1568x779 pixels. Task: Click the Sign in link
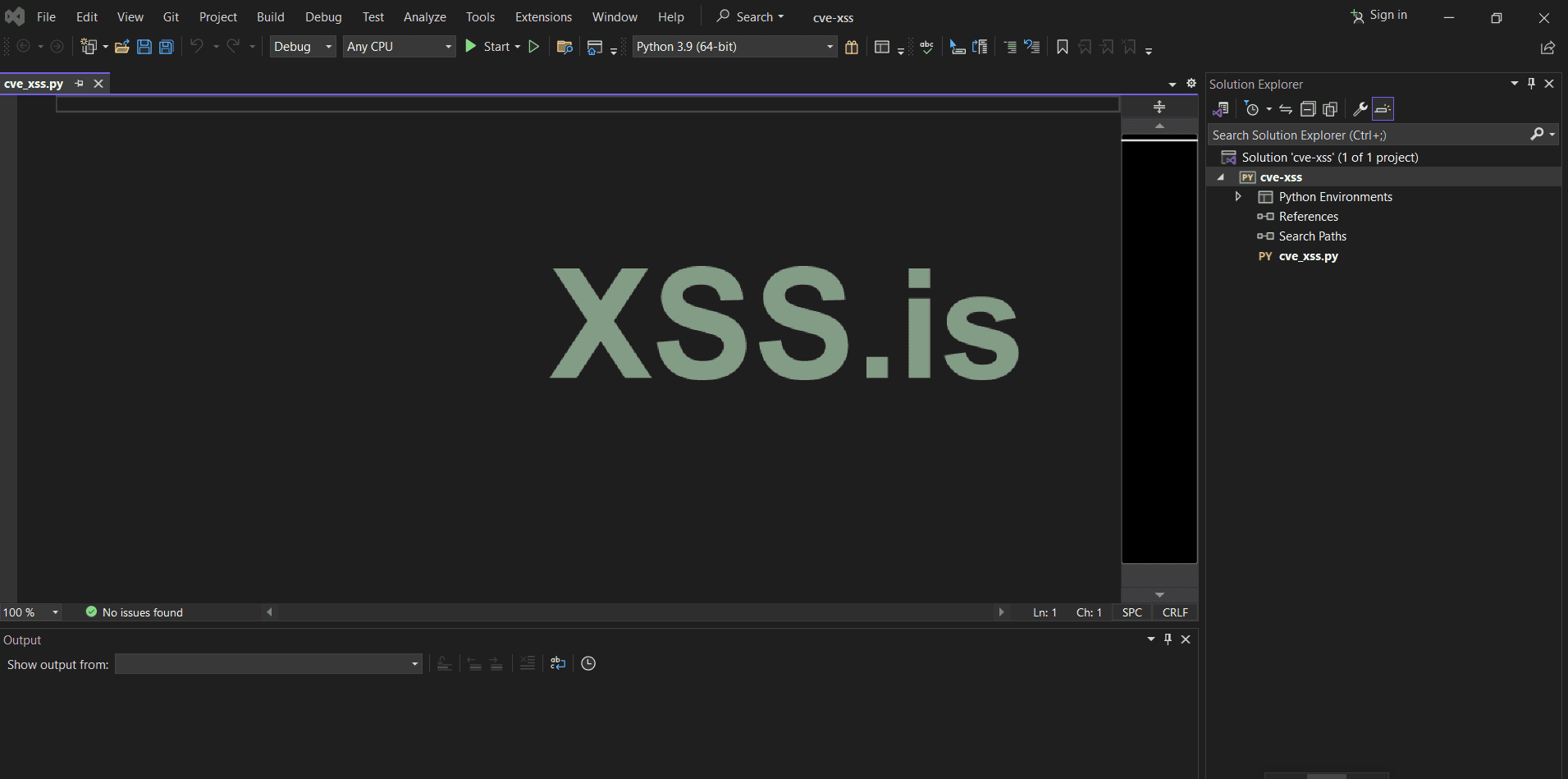pos(1387,16)
